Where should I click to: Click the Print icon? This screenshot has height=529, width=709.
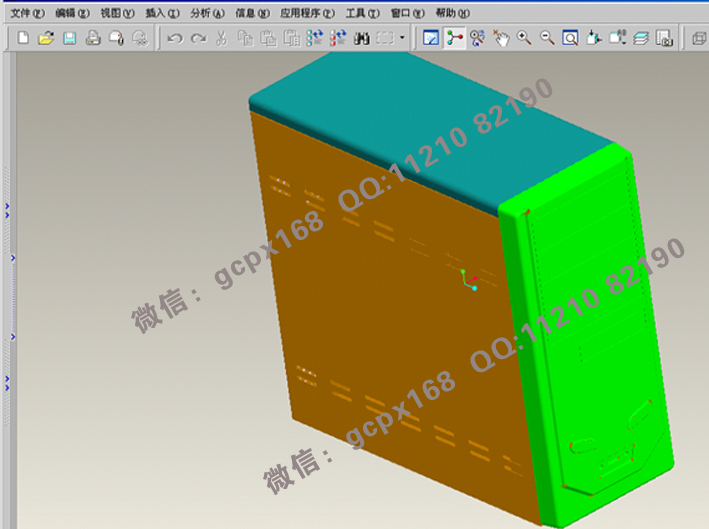pos(93,38)
